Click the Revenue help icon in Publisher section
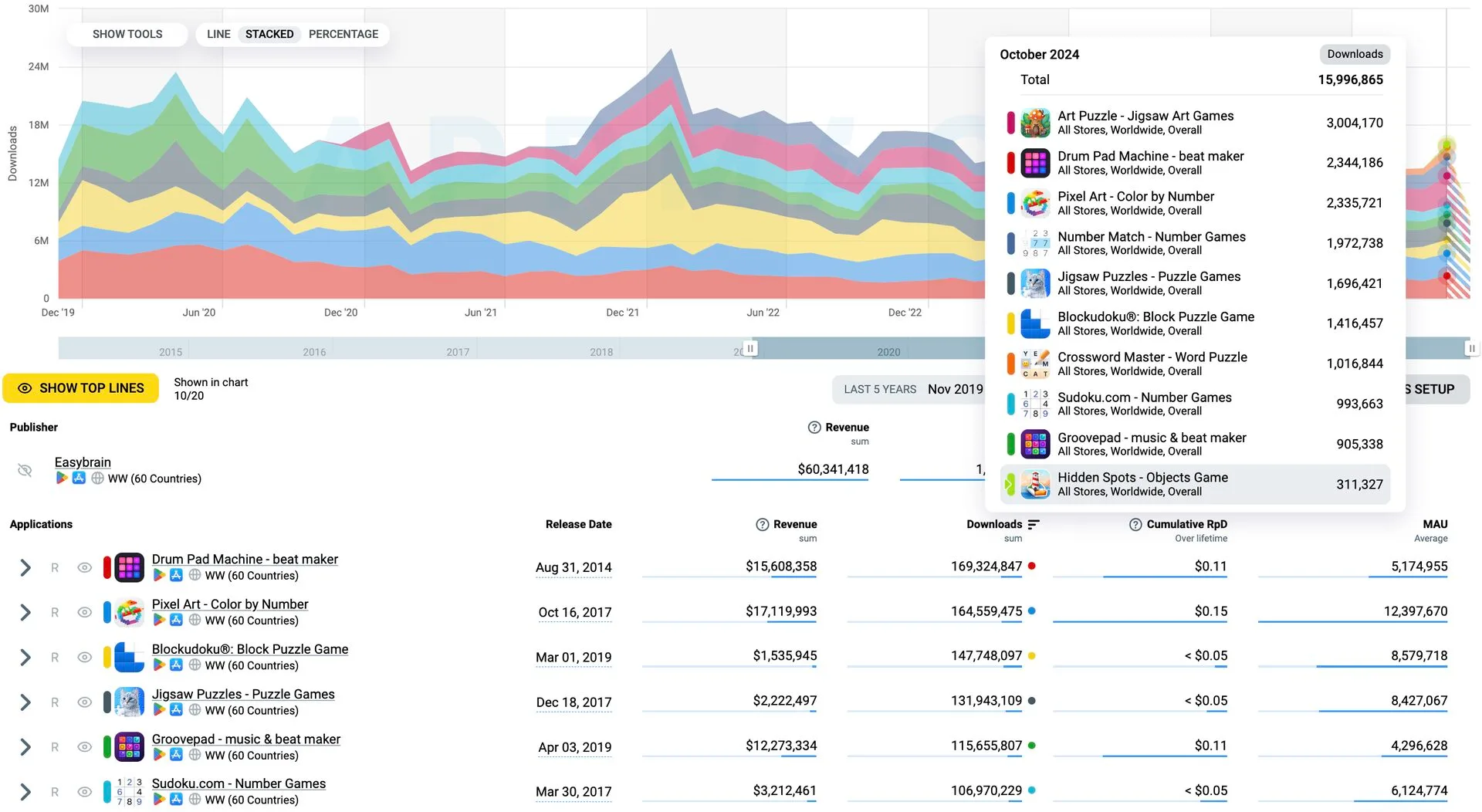Viewport: 1482px width, 812px height. [x=814, y=428]
